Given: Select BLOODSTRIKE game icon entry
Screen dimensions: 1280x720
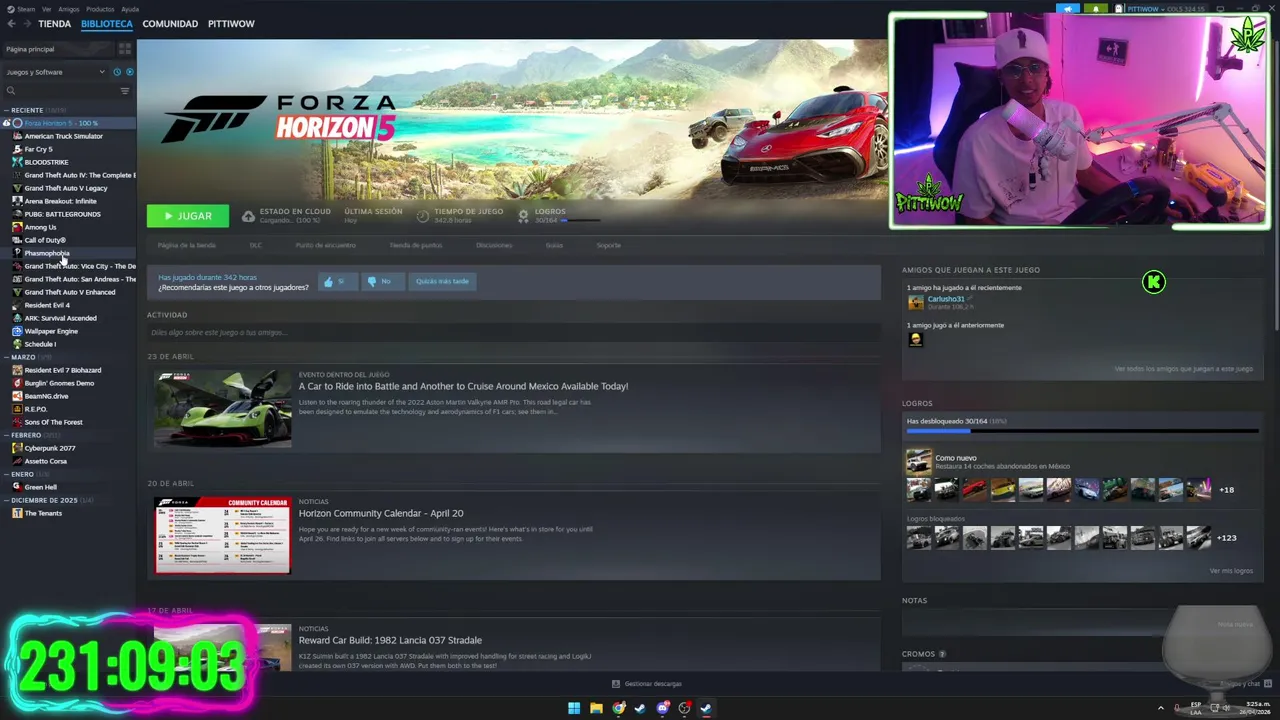Looking at the screenshot, I should coord(17,162).
